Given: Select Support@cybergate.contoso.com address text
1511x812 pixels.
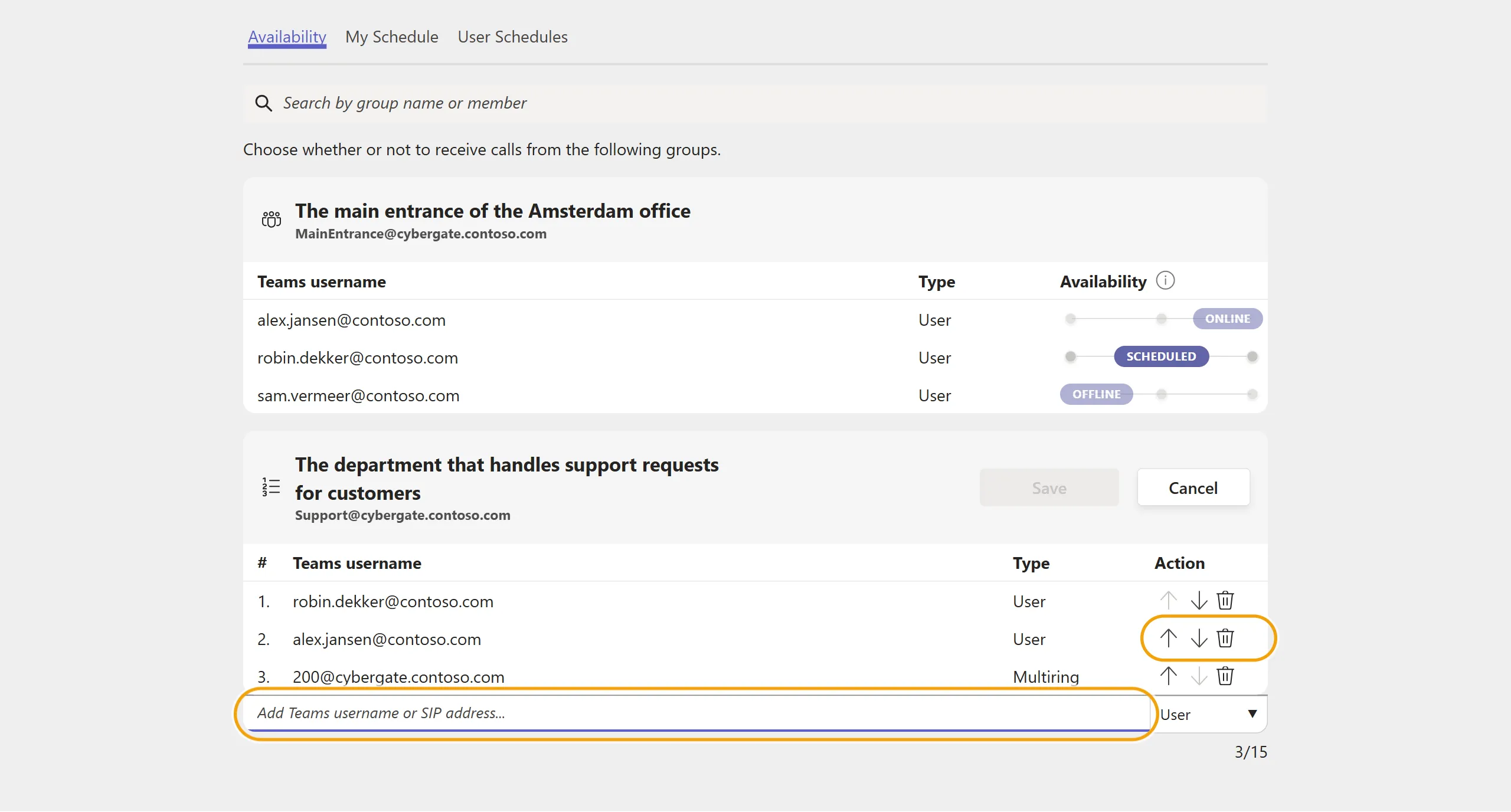Looking at the screenshot, I should tap(403, 515).
